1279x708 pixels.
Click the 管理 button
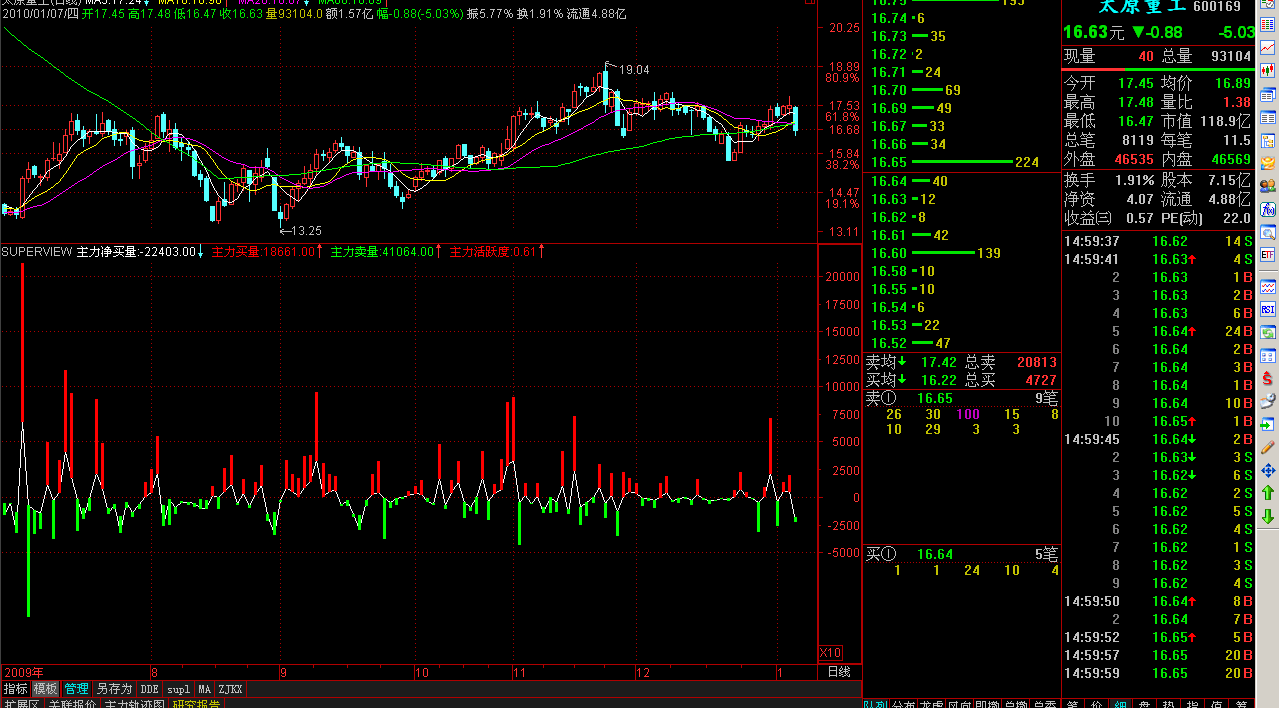point(76,689)
